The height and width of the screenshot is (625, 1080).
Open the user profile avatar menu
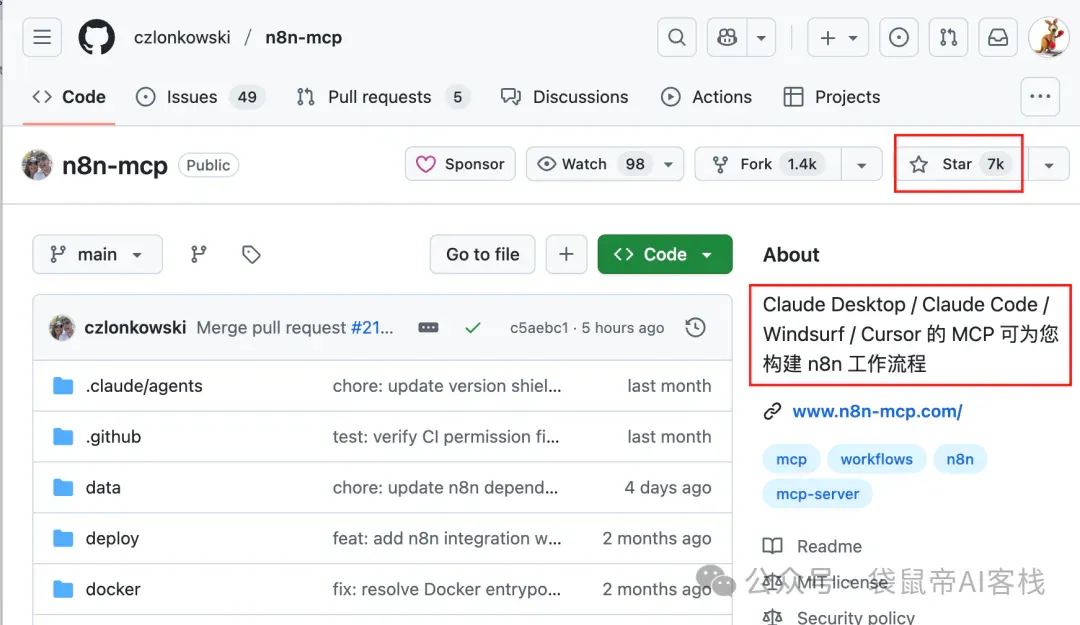click(1048, 37)
